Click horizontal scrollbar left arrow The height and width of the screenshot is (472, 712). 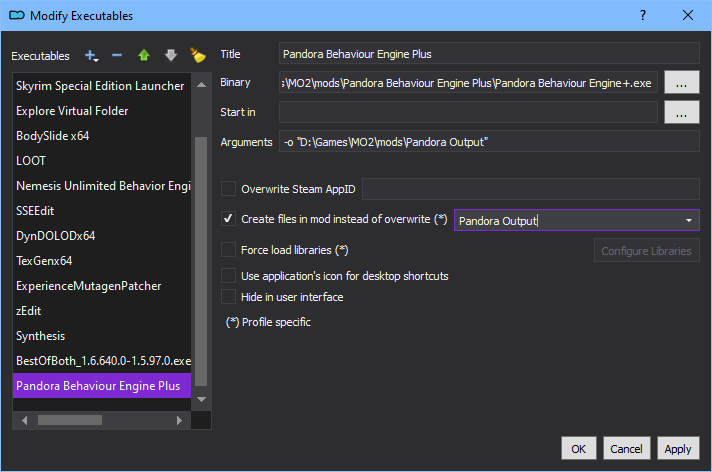click(25, 420)
